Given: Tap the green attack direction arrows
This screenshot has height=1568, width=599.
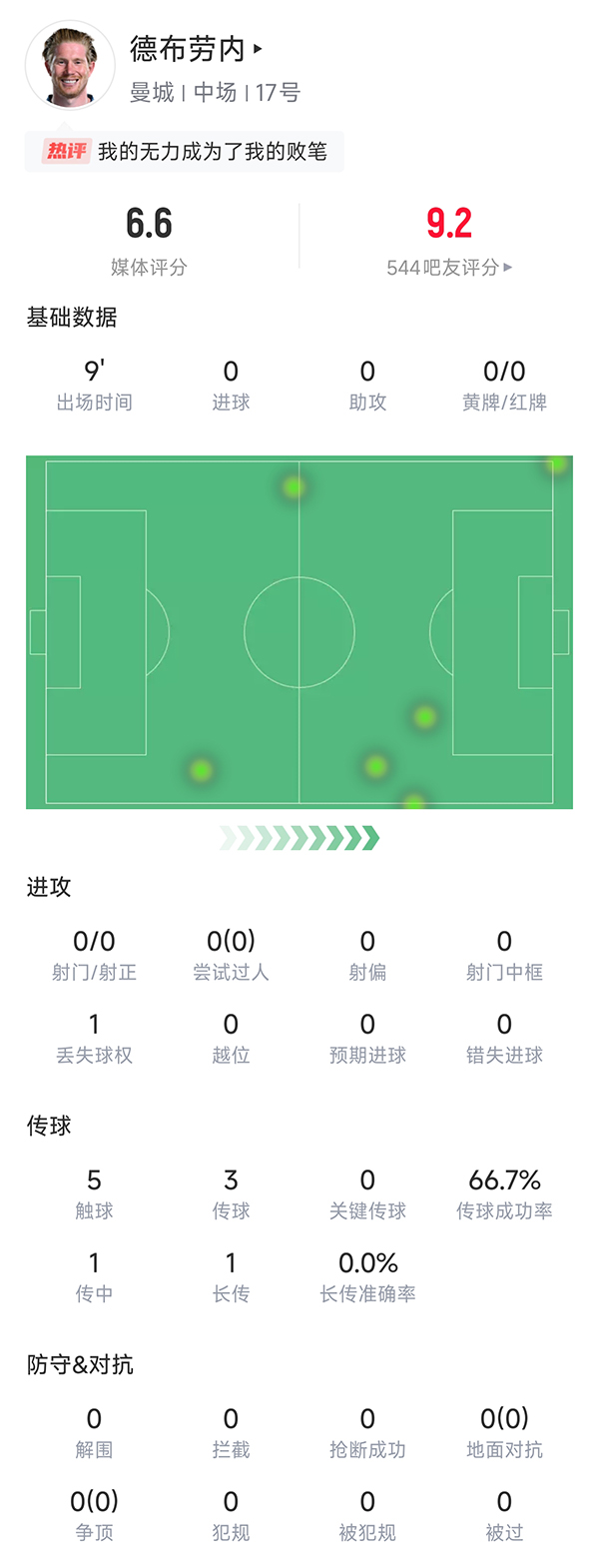Looking at the screenshot, I should pos(299,837).
